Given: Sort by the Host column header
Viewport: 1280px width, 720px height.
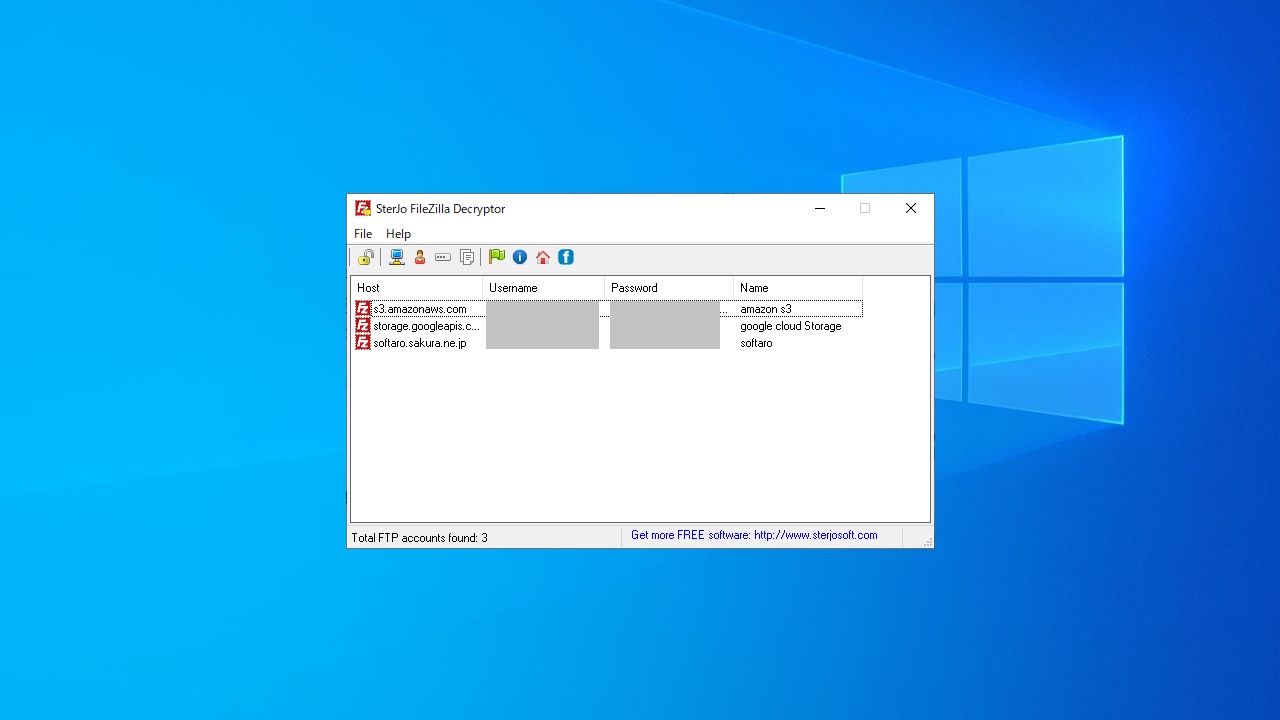Looking at the screenshot, I should tap(417, 288).
